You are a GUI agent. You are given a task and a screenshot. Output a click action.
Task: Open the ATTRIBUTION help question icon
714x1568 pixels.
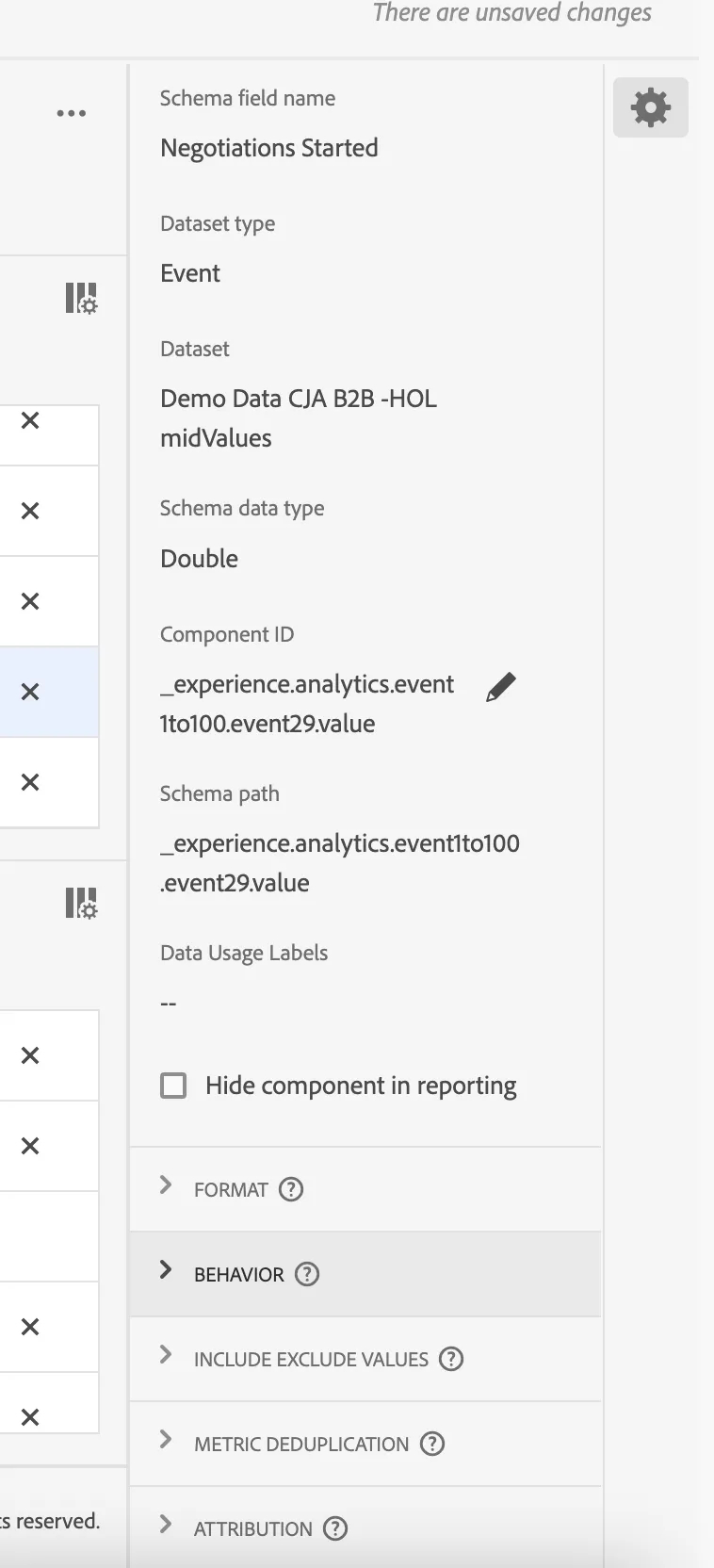pos(335,1528)
